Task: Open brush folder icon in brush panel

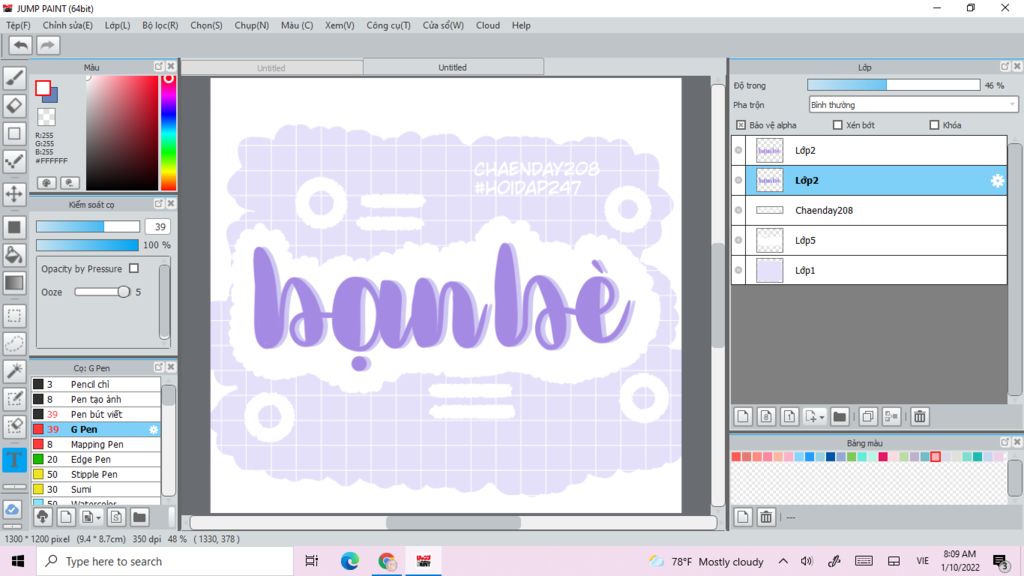Action: coord(139,517)
